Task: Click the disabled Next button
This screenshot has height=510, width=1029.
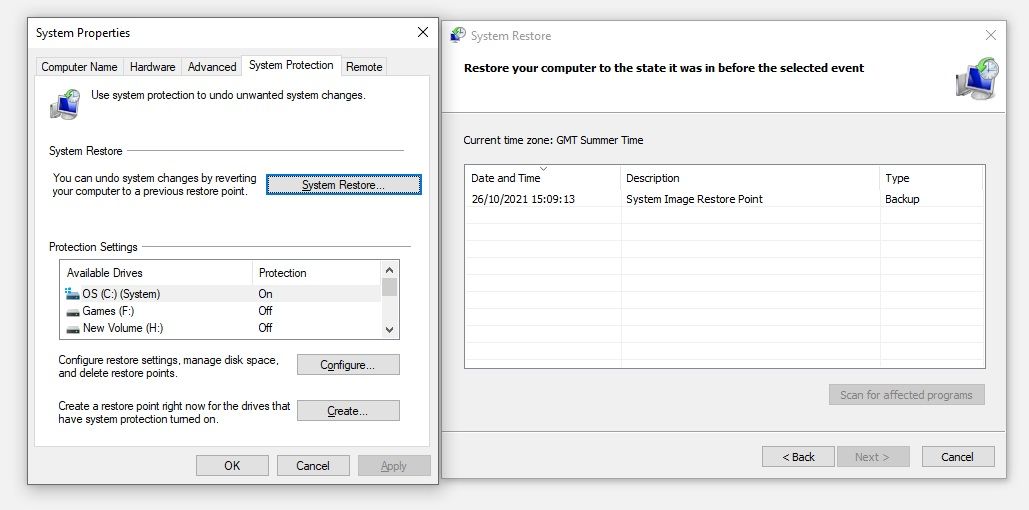Action: pyautogui.click(x=873, y=457)
